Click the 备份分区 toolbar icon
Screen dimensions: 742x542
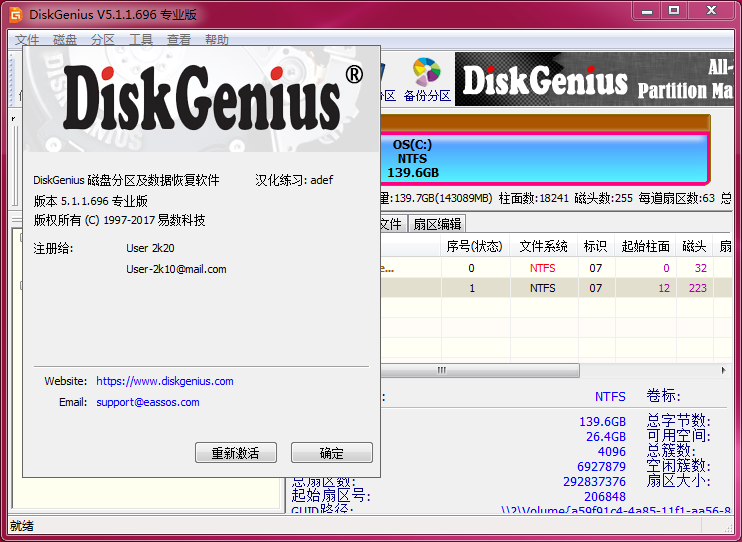[427, 80]
